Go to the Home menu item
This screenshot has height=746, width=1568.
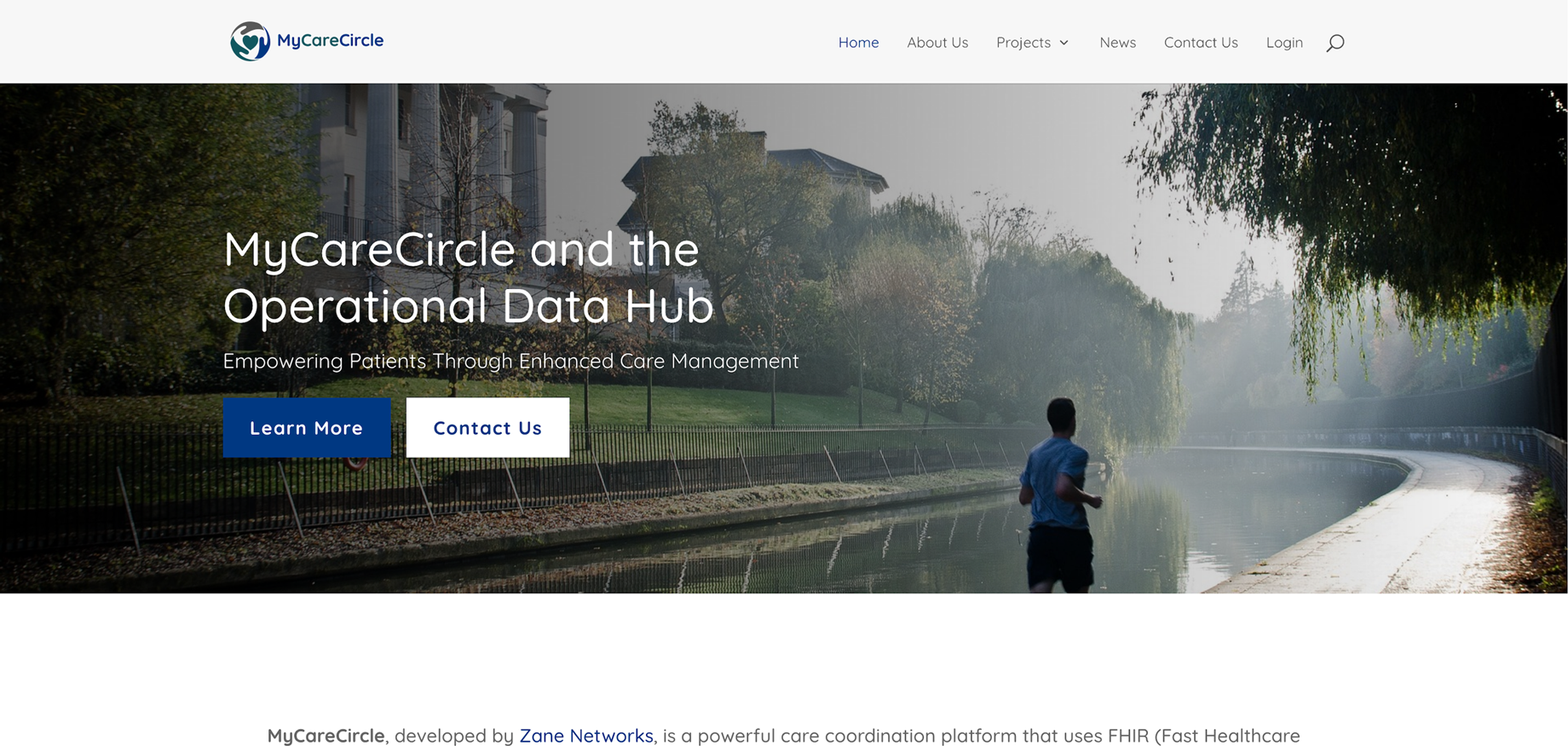click(x=858, y=43)
